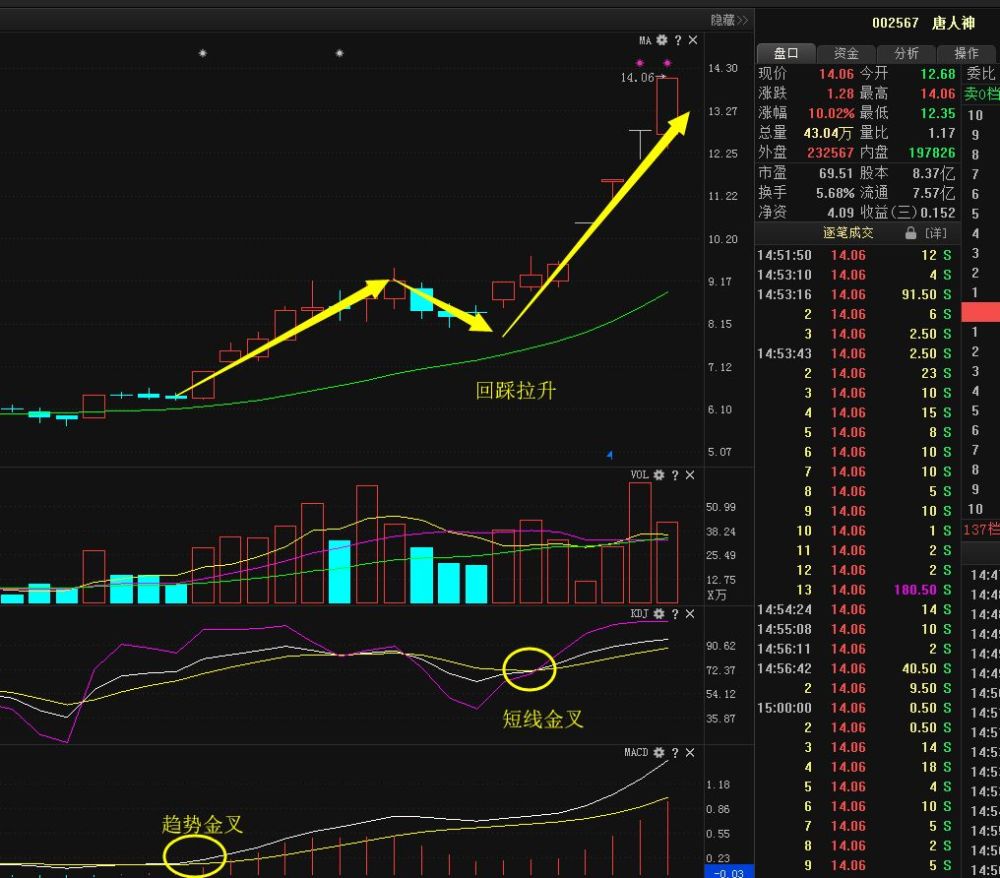The image size is (1000, 878).
Task: Show help for VOL indicator
Action: pyautogui.click(x=675, y=475)
